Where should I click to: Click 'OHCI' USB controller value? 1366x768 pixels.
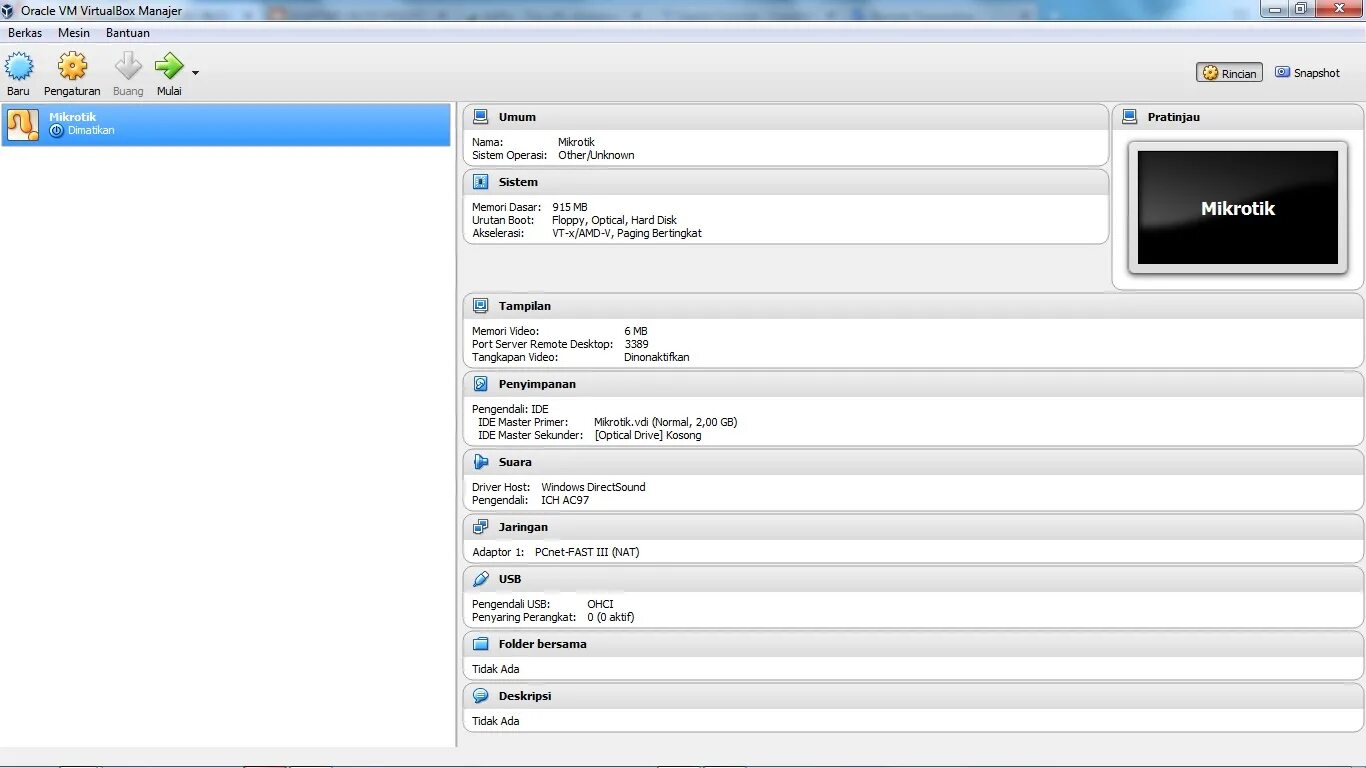(600, 604)
